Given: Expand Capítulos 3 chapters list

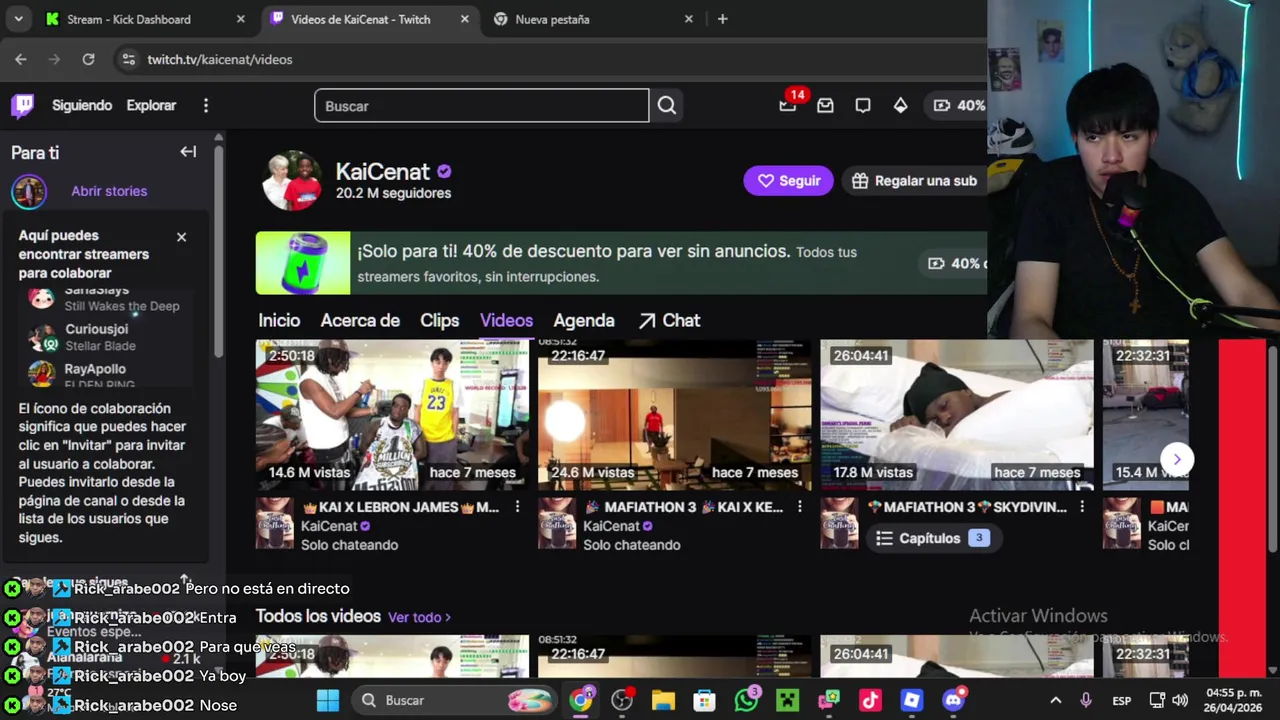Looking at the screenshot, I should click(932, 538).
